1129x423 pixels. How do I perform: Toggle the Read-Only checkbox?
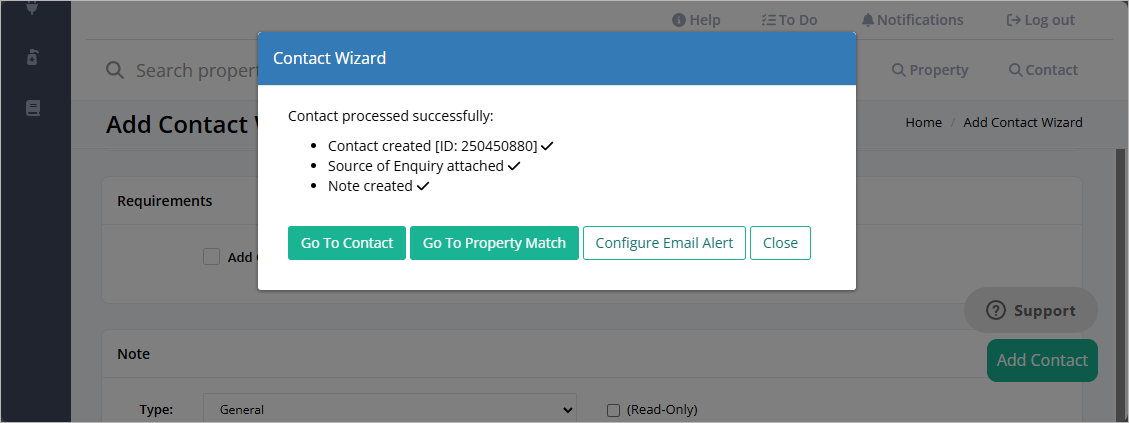click(613, 410)
